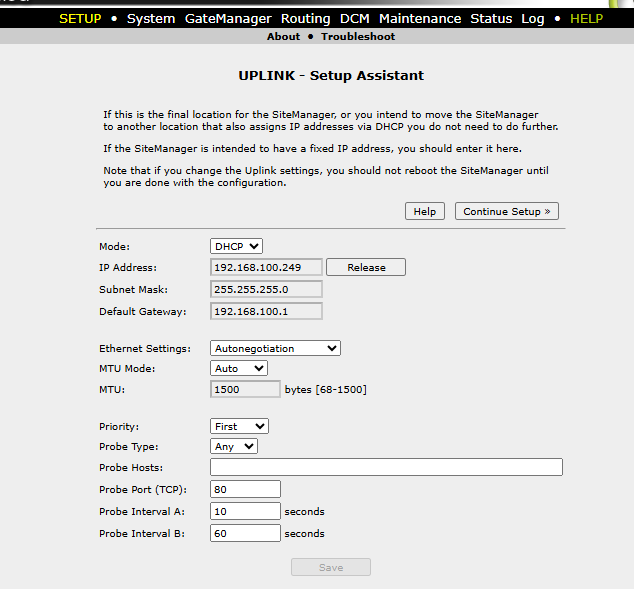Click Continue Setup button
Screen dimensions: 634x589
tap(507, 211)
